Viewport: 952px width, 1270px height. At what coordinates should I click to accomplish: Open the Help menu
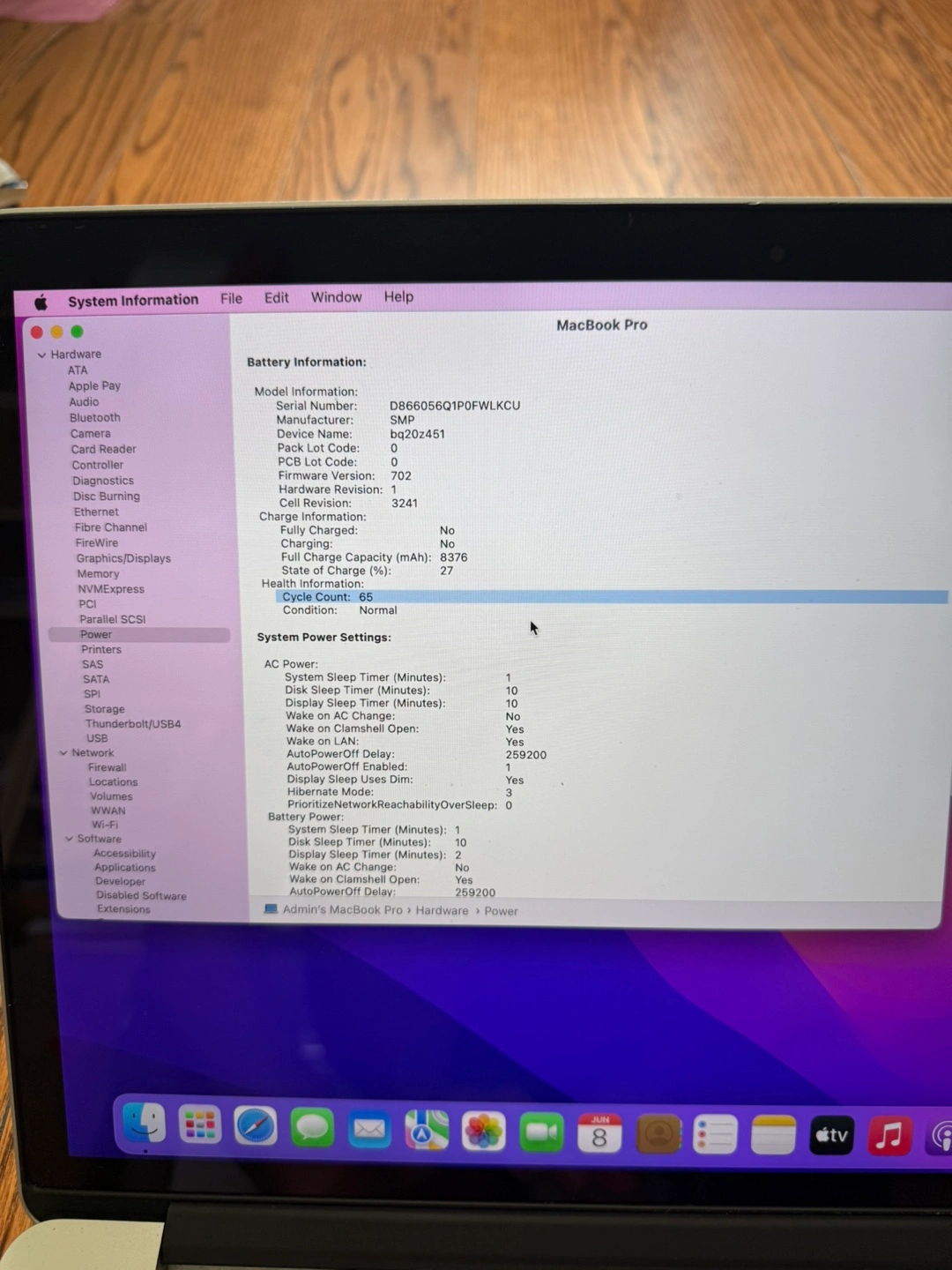pyautogui.click(x=398, y=296)
